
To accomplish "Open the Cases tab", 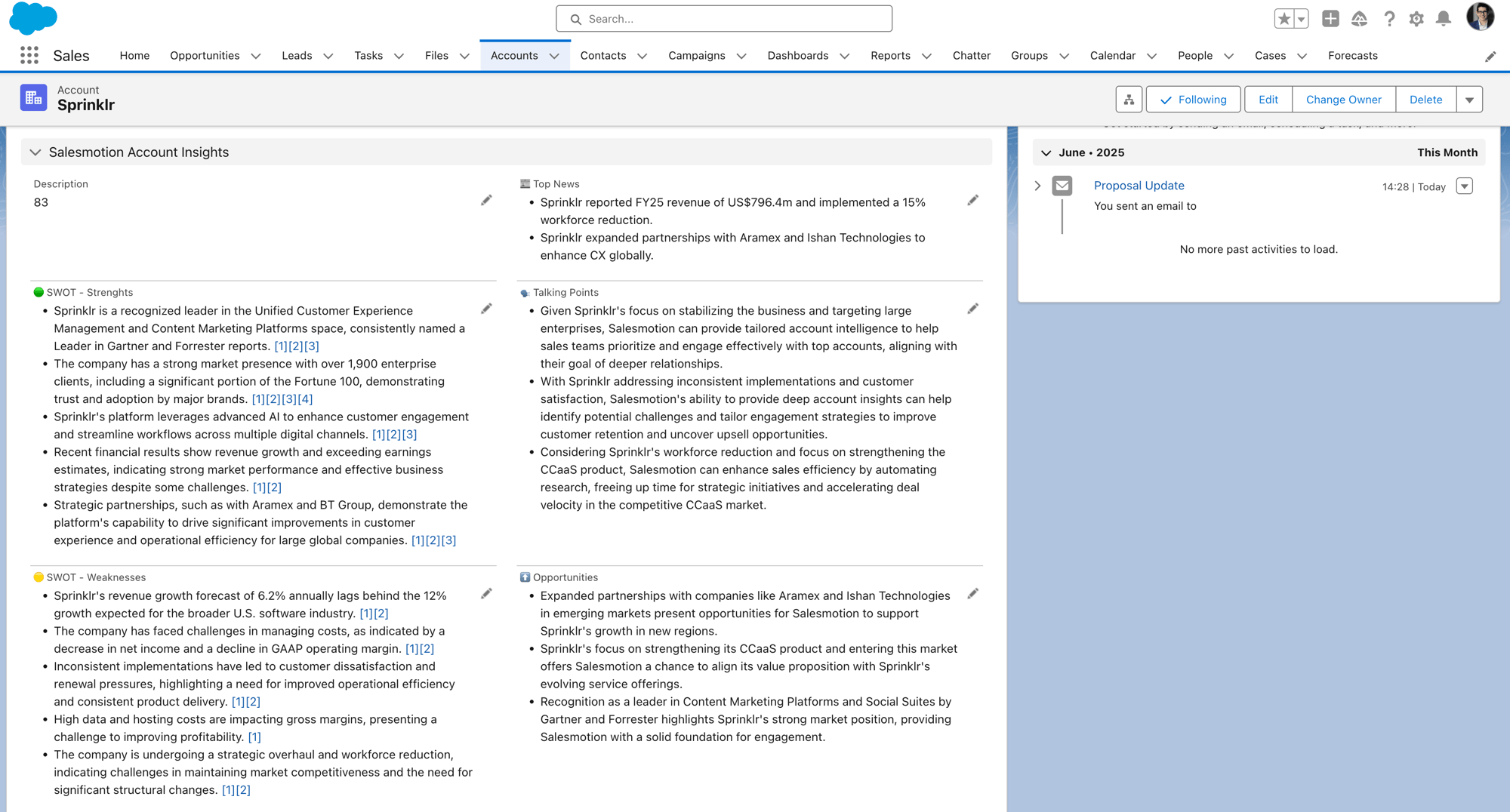I will pyautogui.click(x=1270, y=56).
